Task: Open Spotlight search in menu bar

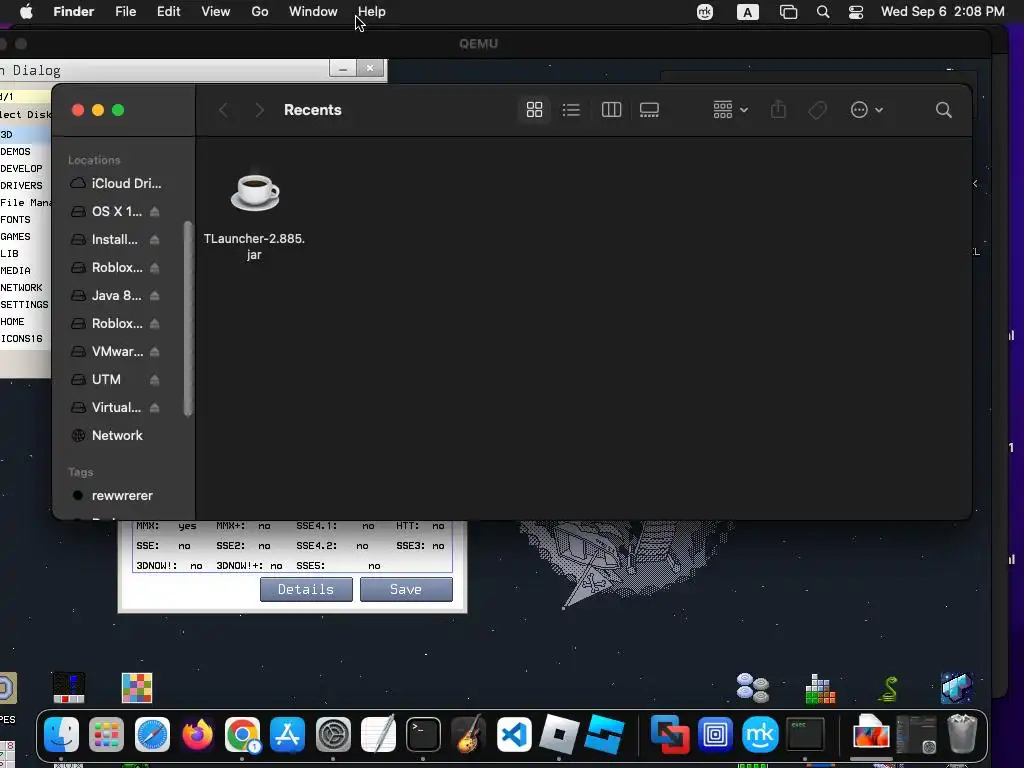Action: [823, 12]
